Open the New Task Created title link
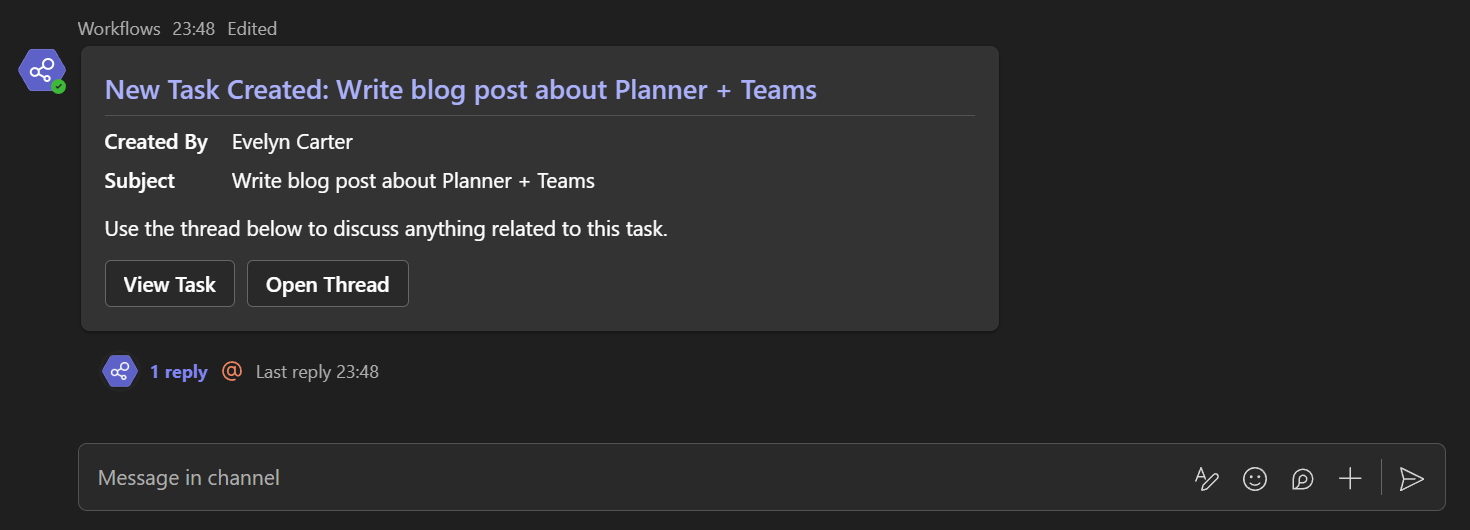This screenshot has width=1470, height=530. pos(461,90)
